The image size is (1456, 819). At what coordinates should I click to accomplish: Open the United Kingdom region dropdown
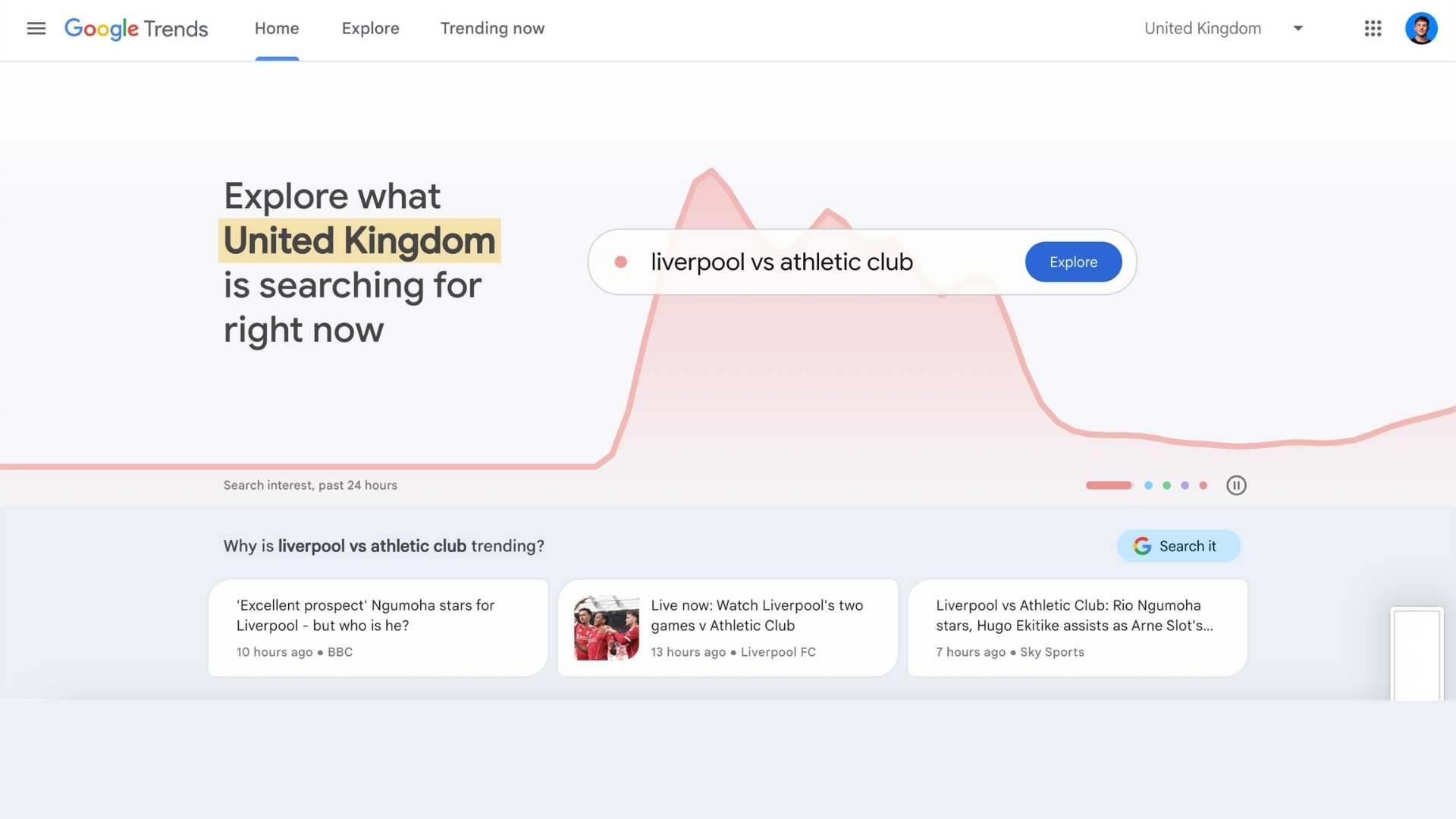click(1202, 29)
